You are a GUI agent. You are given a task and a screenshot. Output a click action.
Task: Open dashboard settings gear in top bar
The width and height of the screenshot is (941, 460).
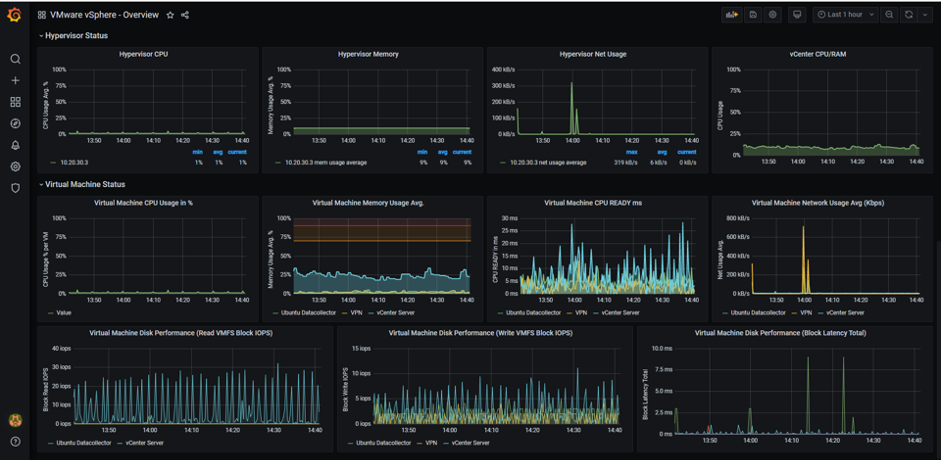coord(772,15)
